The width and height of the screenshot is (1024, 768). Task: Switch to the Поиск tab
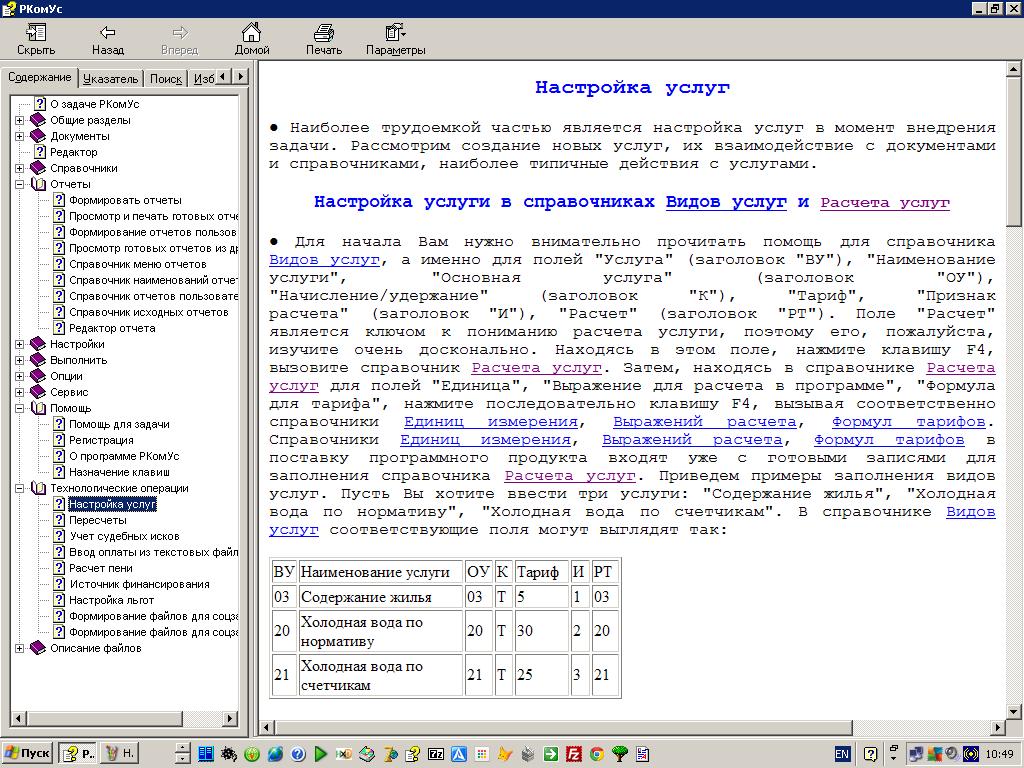tap(166, 78)
